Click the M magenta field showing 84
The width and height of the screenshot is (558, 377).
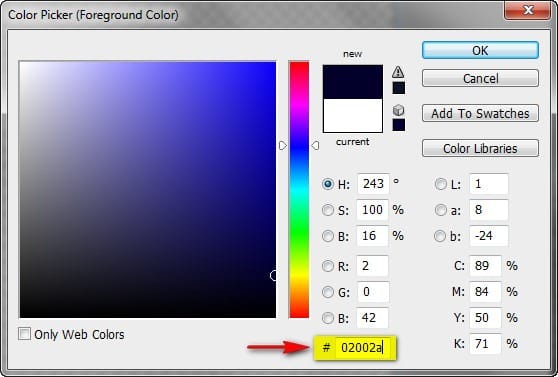485,292
